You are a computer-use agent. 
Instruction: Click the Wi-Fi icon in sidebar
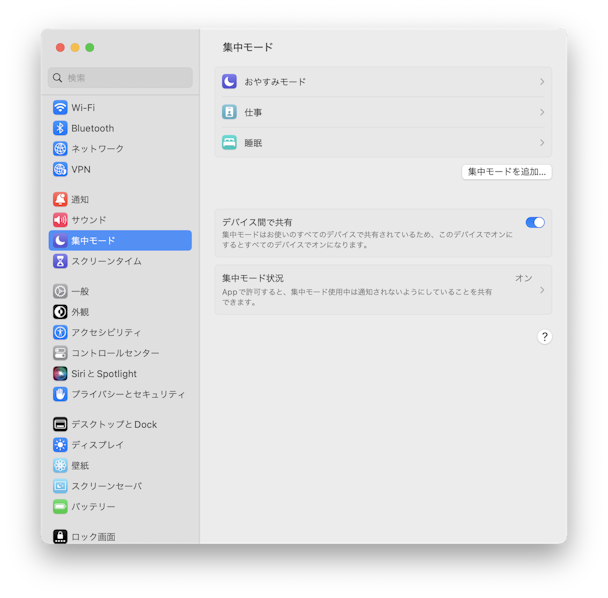pyautogui.click(x=60, y=107)
